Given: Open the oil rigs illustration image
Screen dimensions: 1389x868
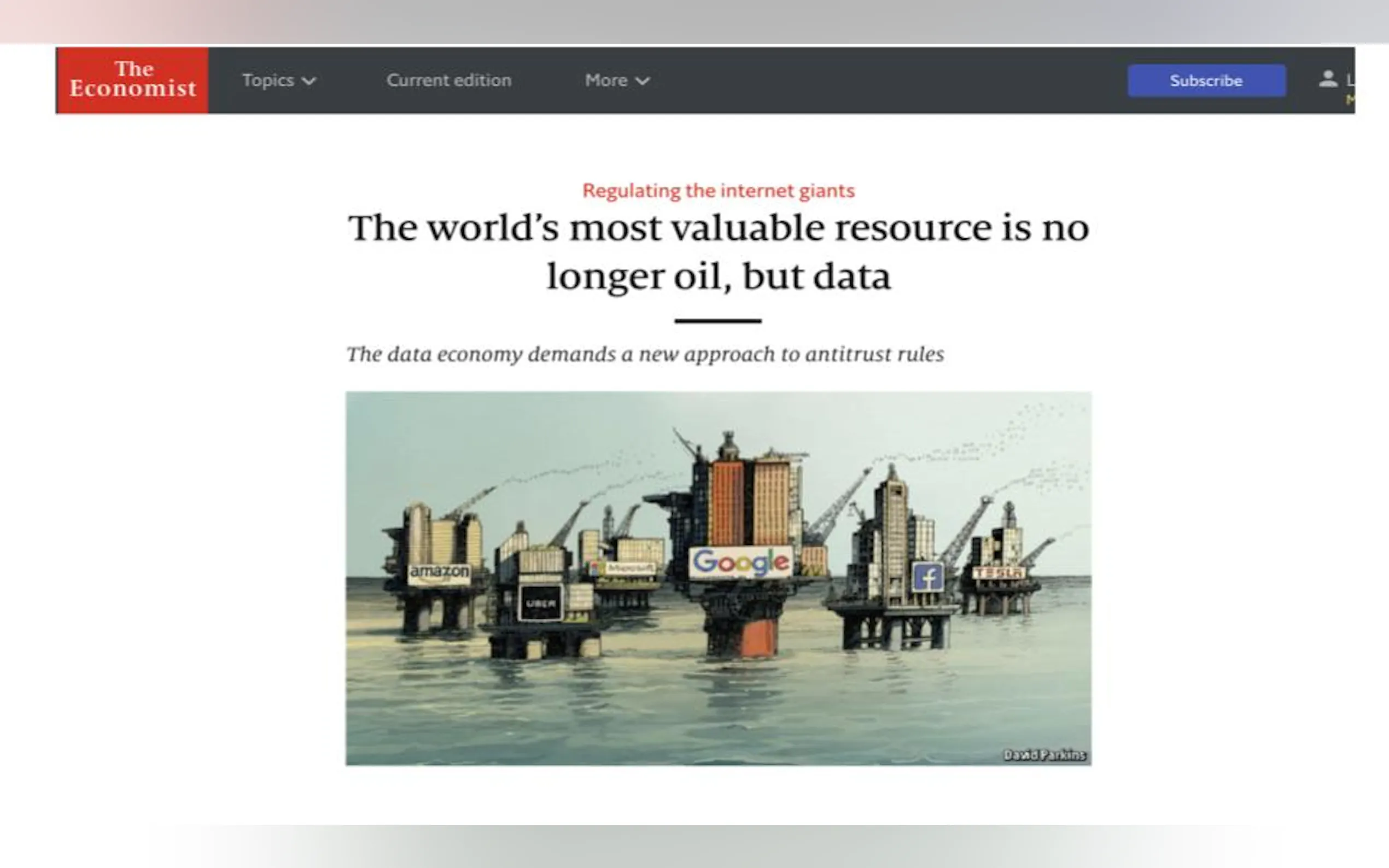Looking at the screenshot, I should click(719, 578).
